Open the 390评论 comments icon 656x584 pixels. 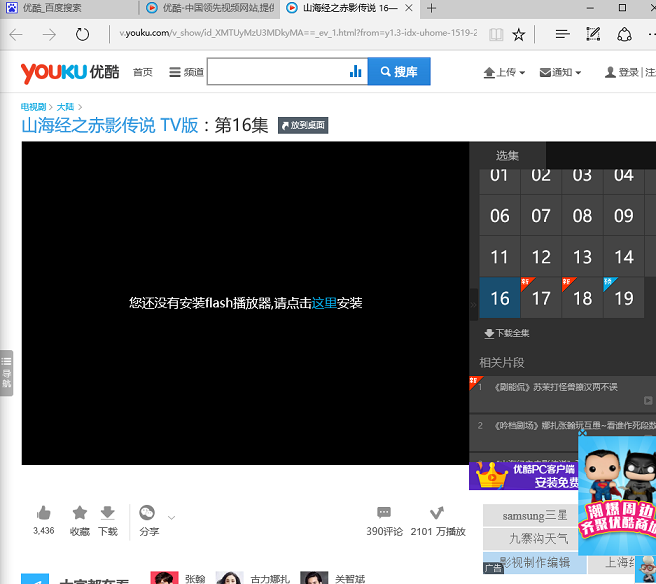point(384,513)
